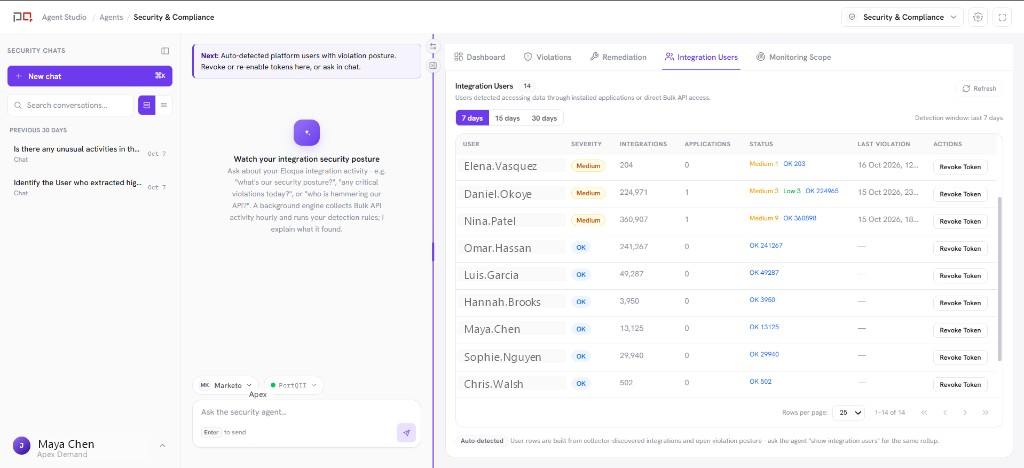1024x468 pixels.
Task: Toggle fullscreen icon in top-right header
Action: tap(1002, 18)
